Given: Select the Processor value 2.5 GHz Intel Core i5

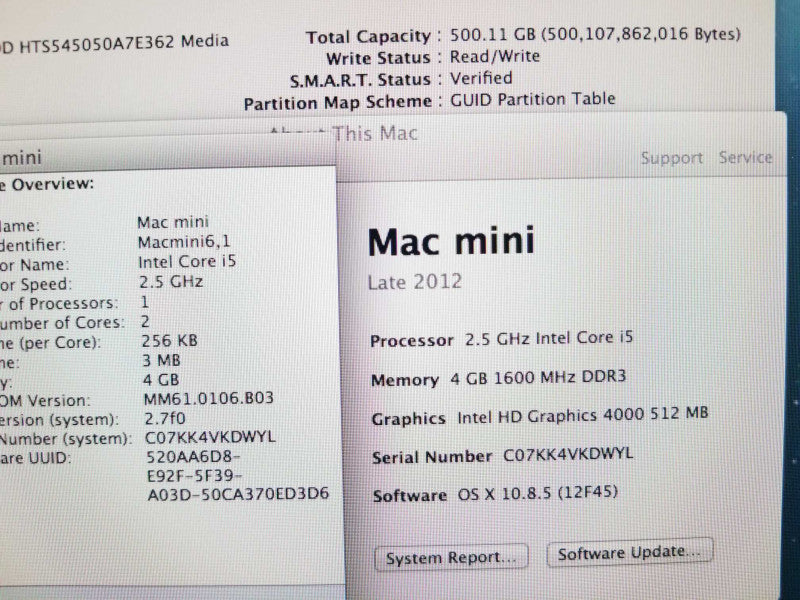Looking at the screenshot, I should click(549, 338).
